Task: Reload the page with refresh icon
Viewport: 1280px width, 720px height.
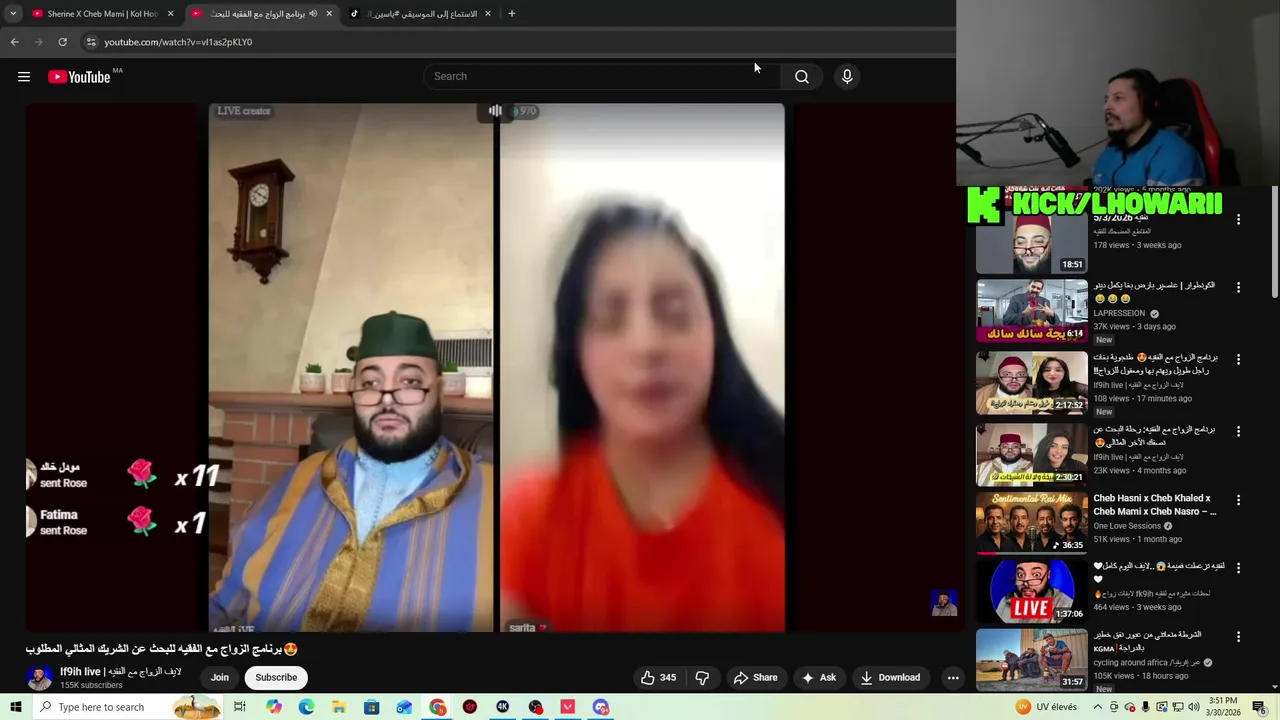Action: click(62, 42)
